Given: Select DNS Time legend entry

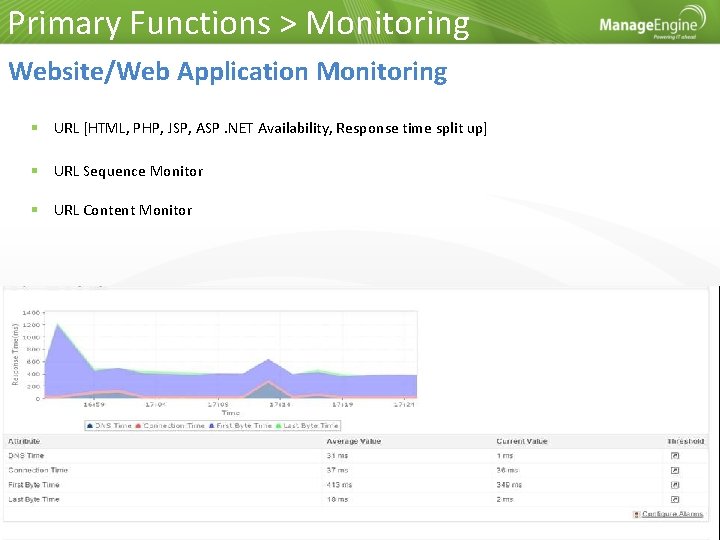Looking at the screenshot, I should [109, 426].
